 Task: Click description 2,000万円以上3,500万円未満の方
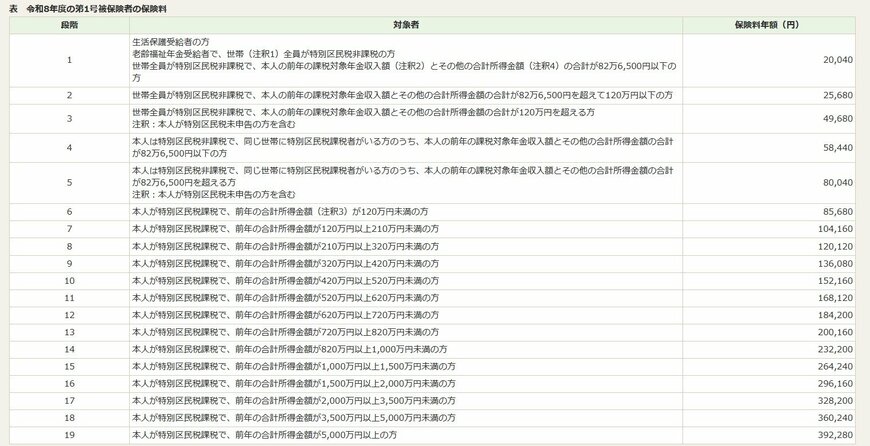295,401
